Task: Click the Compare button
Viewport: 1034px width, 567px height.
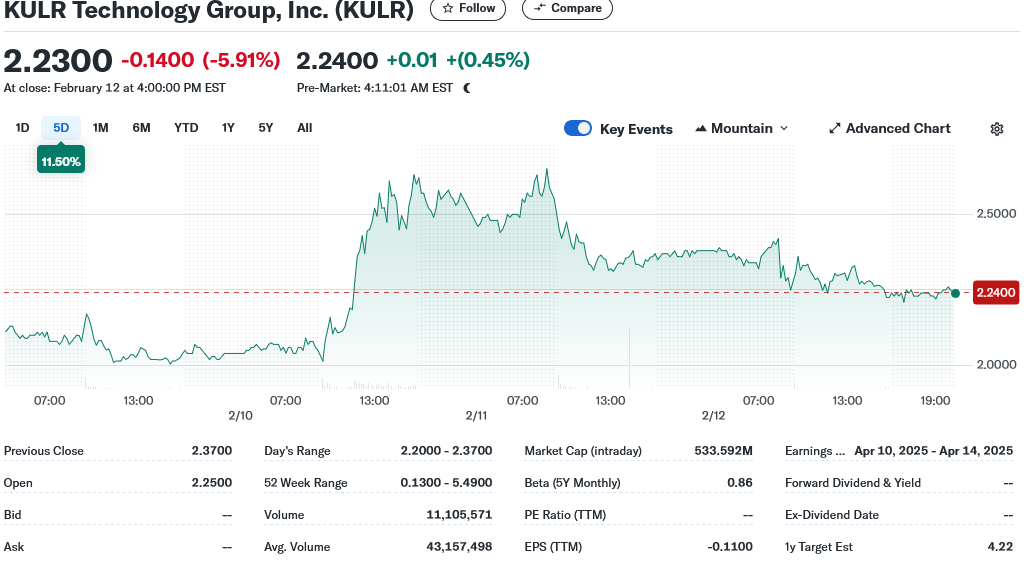Action: (567, 9)
